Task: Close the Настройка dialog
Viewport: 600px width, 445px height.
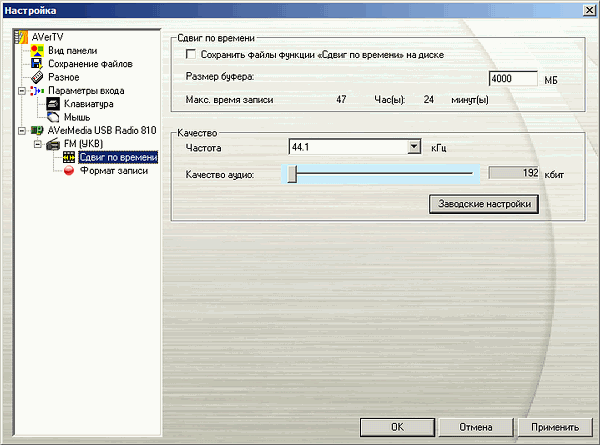Action: tap(589, 10)
